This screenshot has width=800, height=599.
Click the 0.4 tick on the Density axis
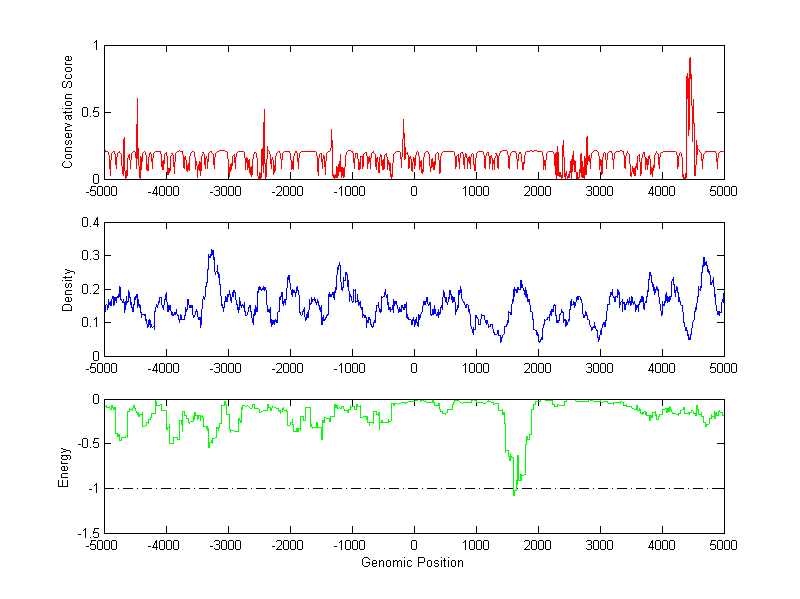pos(90,223)
